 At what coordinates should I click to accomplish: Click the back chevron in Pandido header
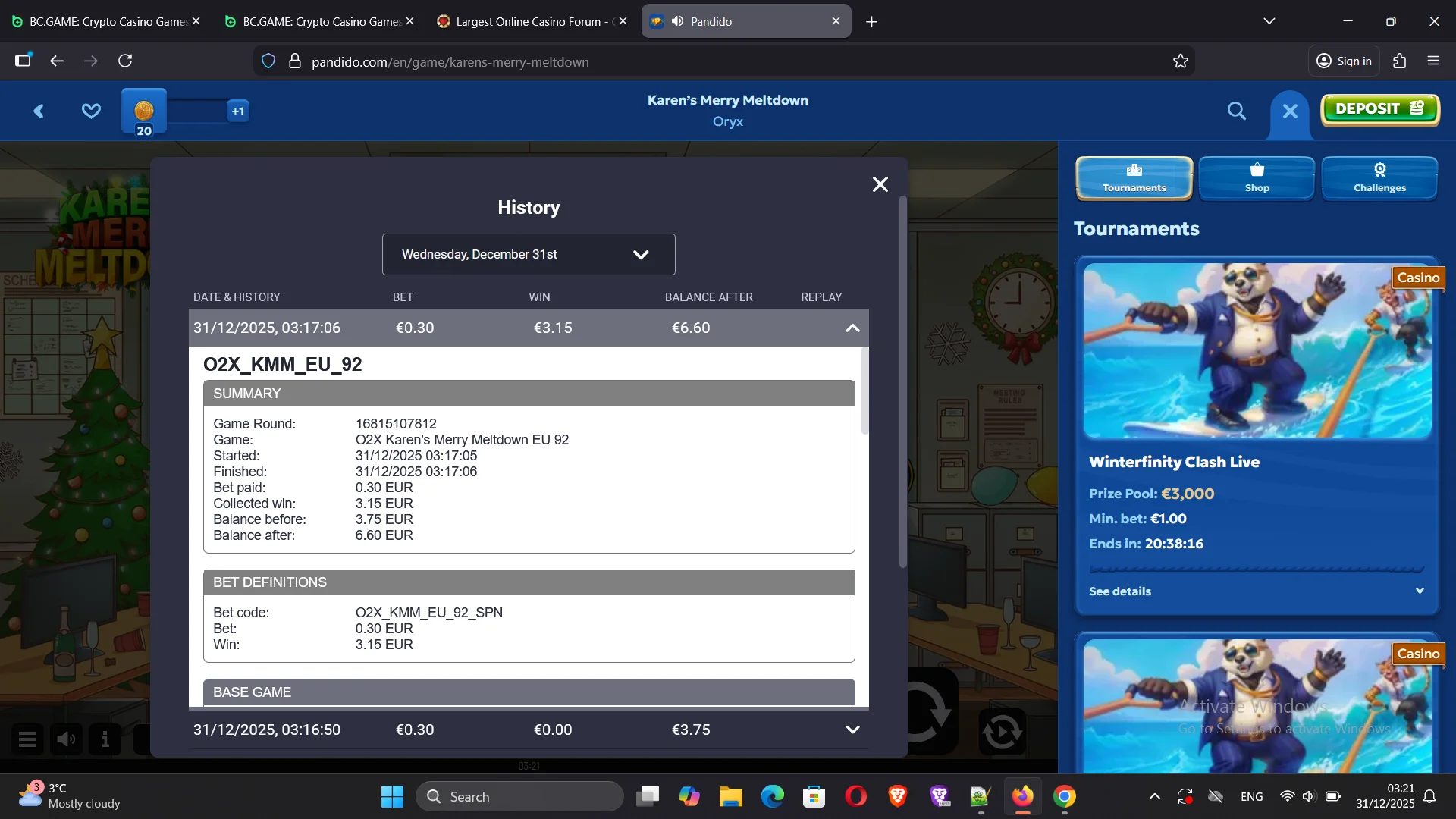click(39, 111)
